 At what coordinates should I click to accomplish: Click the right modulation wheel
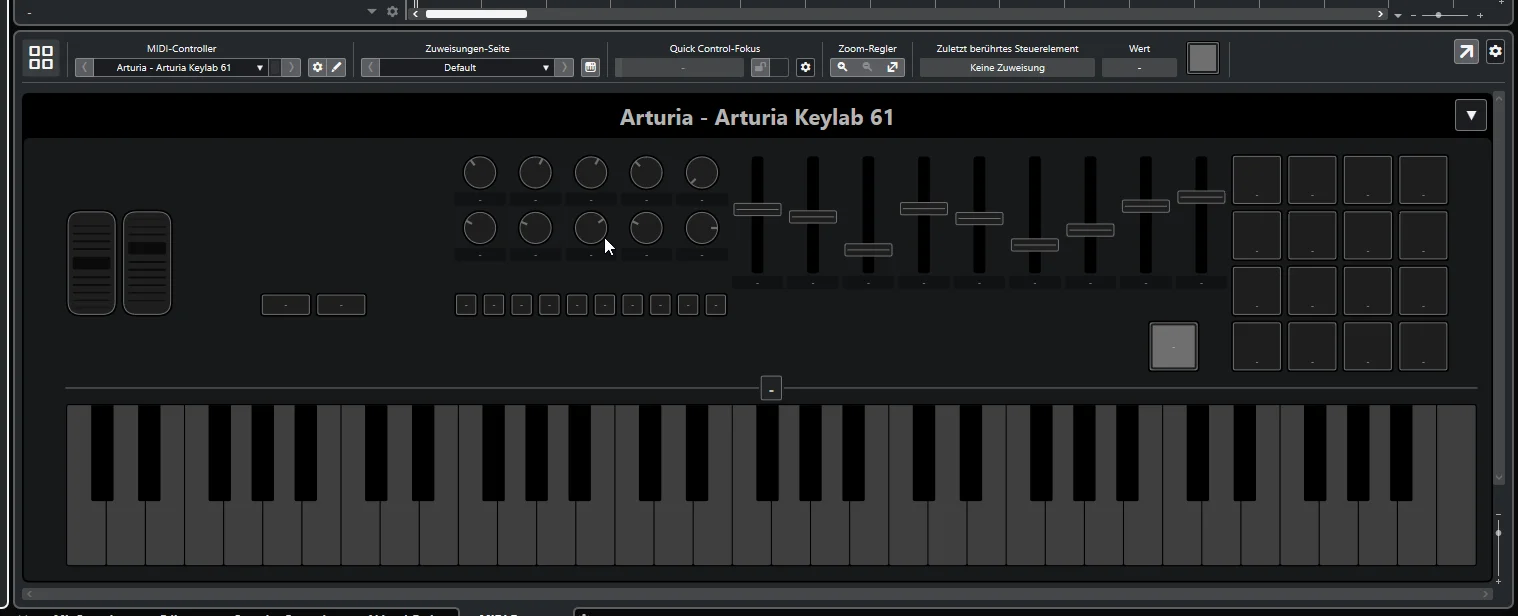click(147, 263)
